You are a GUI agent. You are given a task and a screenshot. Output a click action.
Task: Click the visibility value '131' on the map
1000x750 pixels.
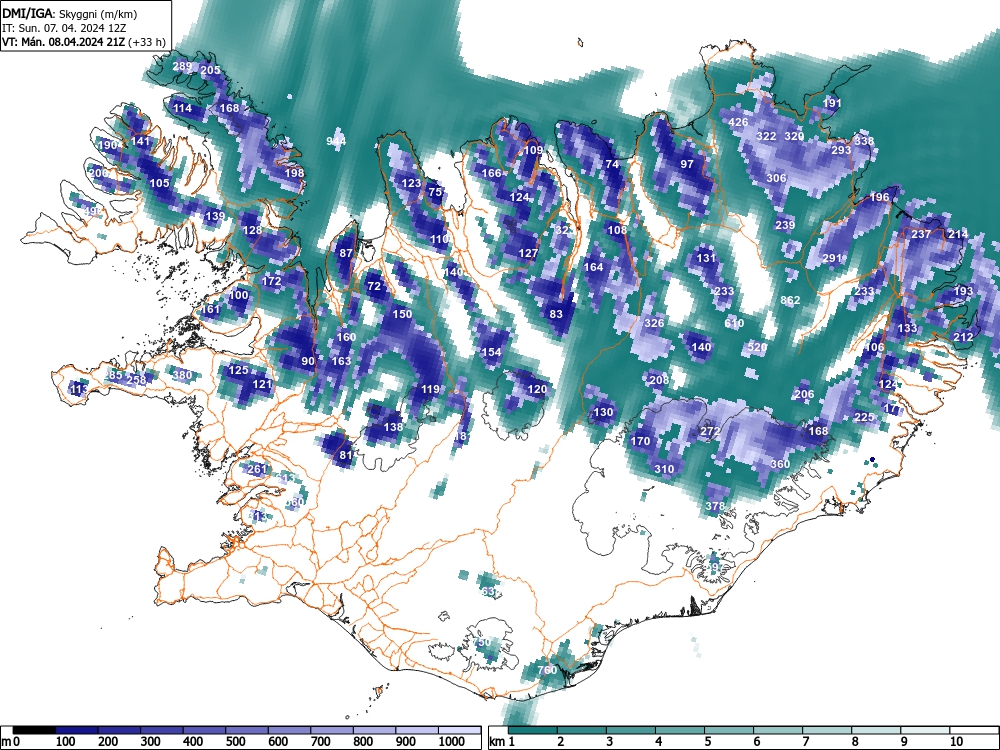[x=706, y=258]
